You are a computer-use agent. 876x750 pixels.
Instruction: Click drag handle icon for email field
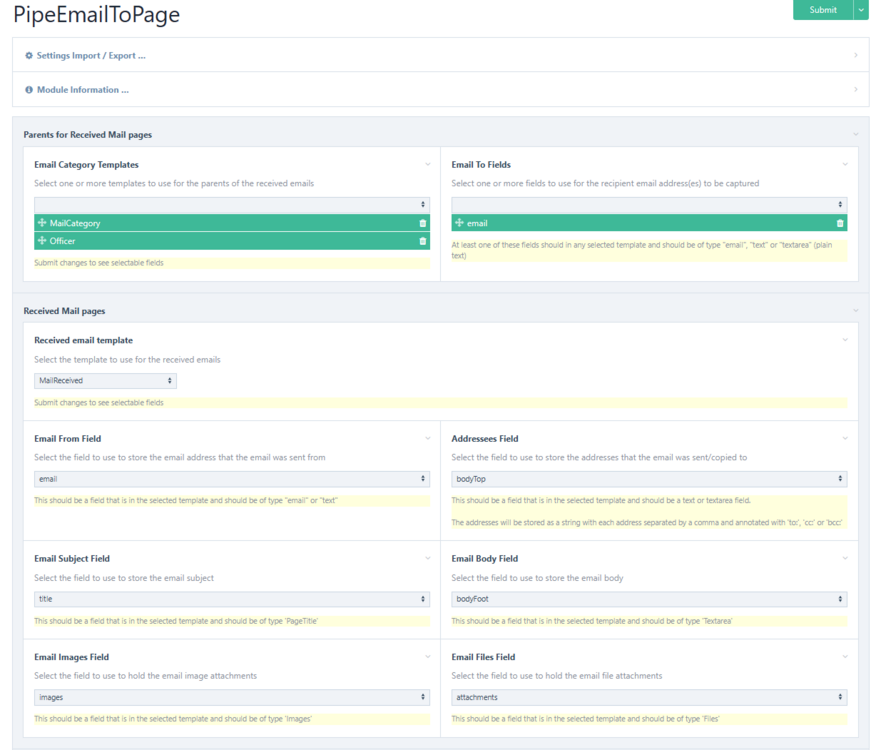point(459,223)
